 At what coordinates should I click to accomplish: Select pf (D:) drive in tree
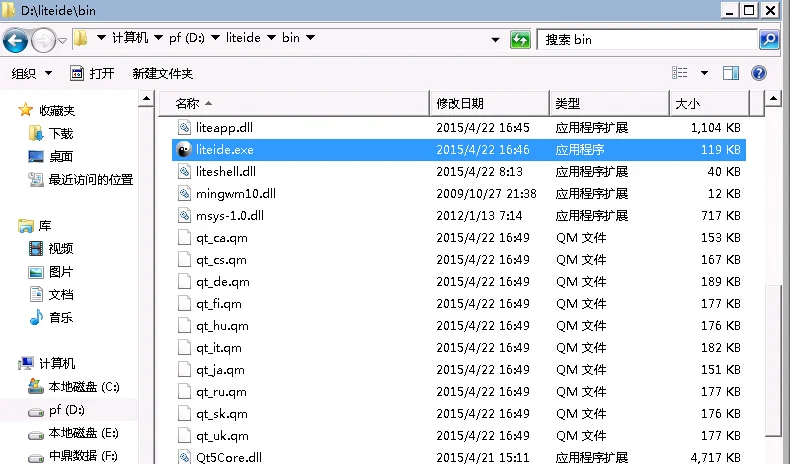(x=67, y=410)
